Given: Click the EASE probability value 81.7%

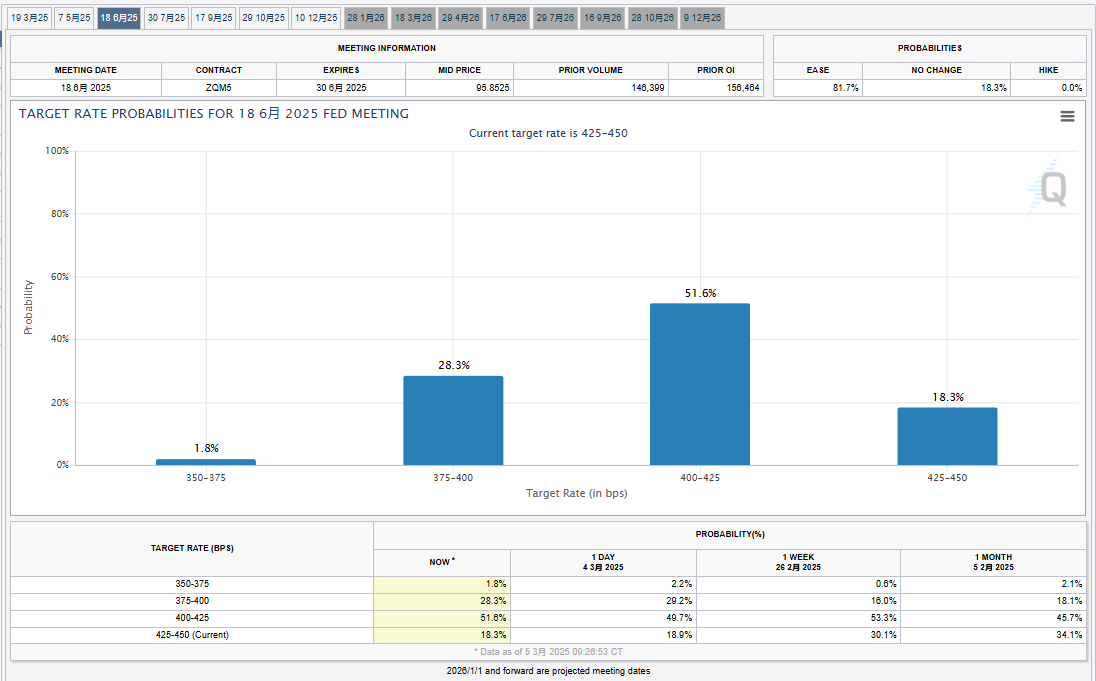Looking at the screenshot, I should click(x=817, y=88).
